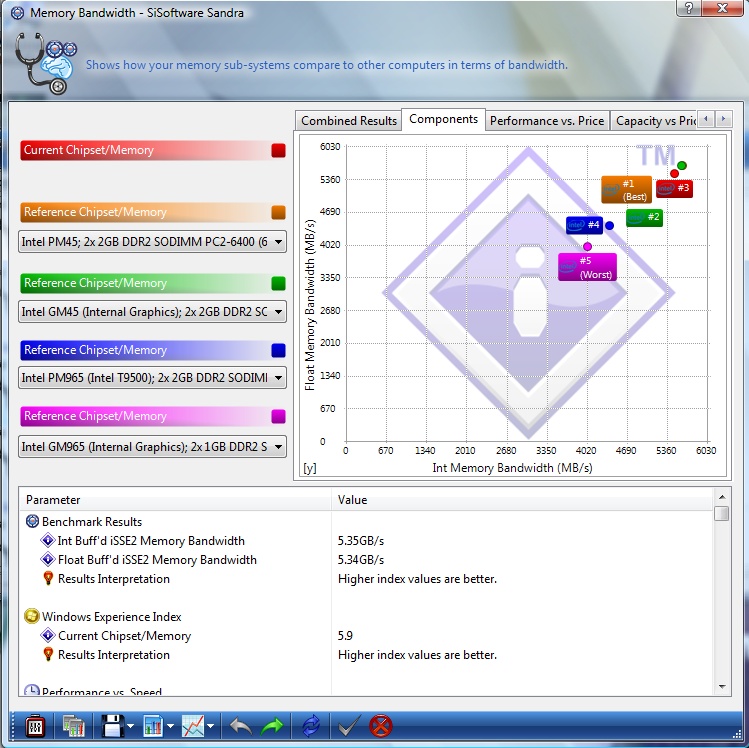
Task: Click the results list scroll-down arrow
Action: click(722, 687)
